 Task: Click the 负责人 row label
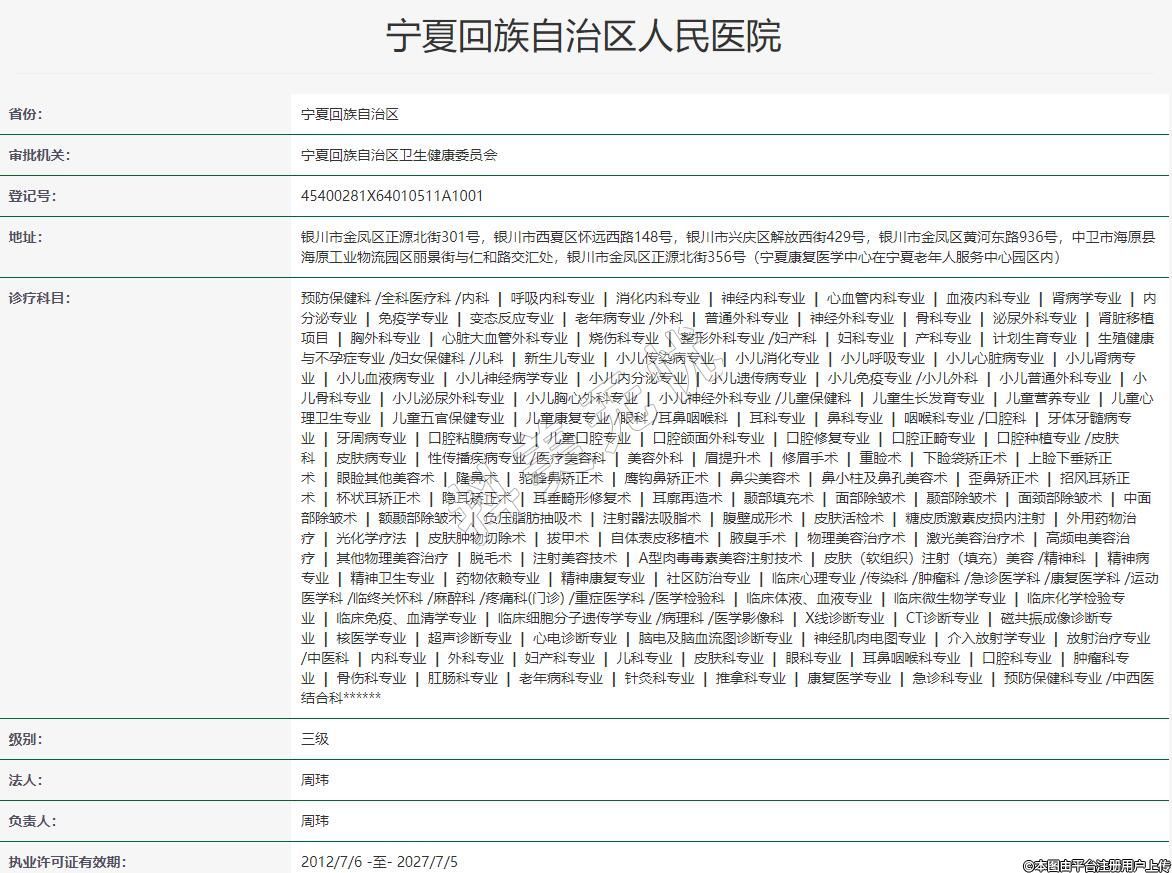[33, 822]
